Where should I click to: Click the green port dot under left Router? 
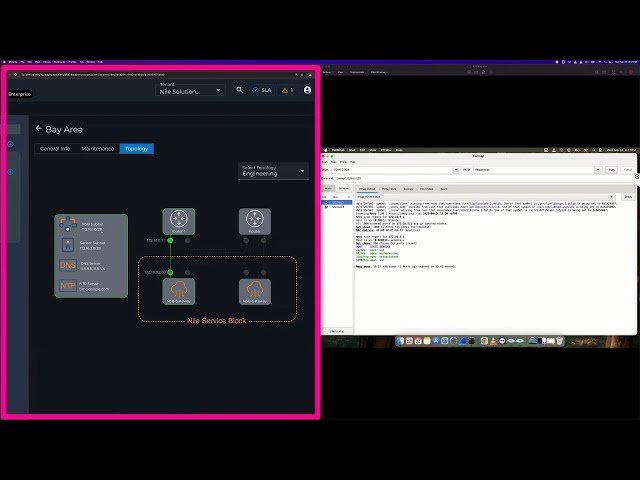pyautogui.click(x=170, y=240)
